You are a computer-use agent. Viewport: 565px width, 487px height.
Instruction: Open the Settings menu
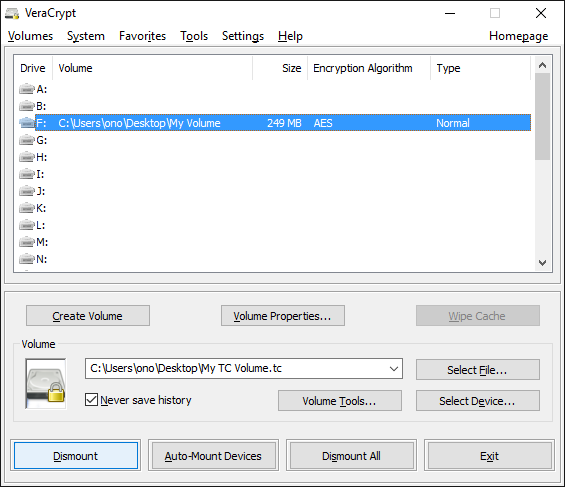click(243, 36)
